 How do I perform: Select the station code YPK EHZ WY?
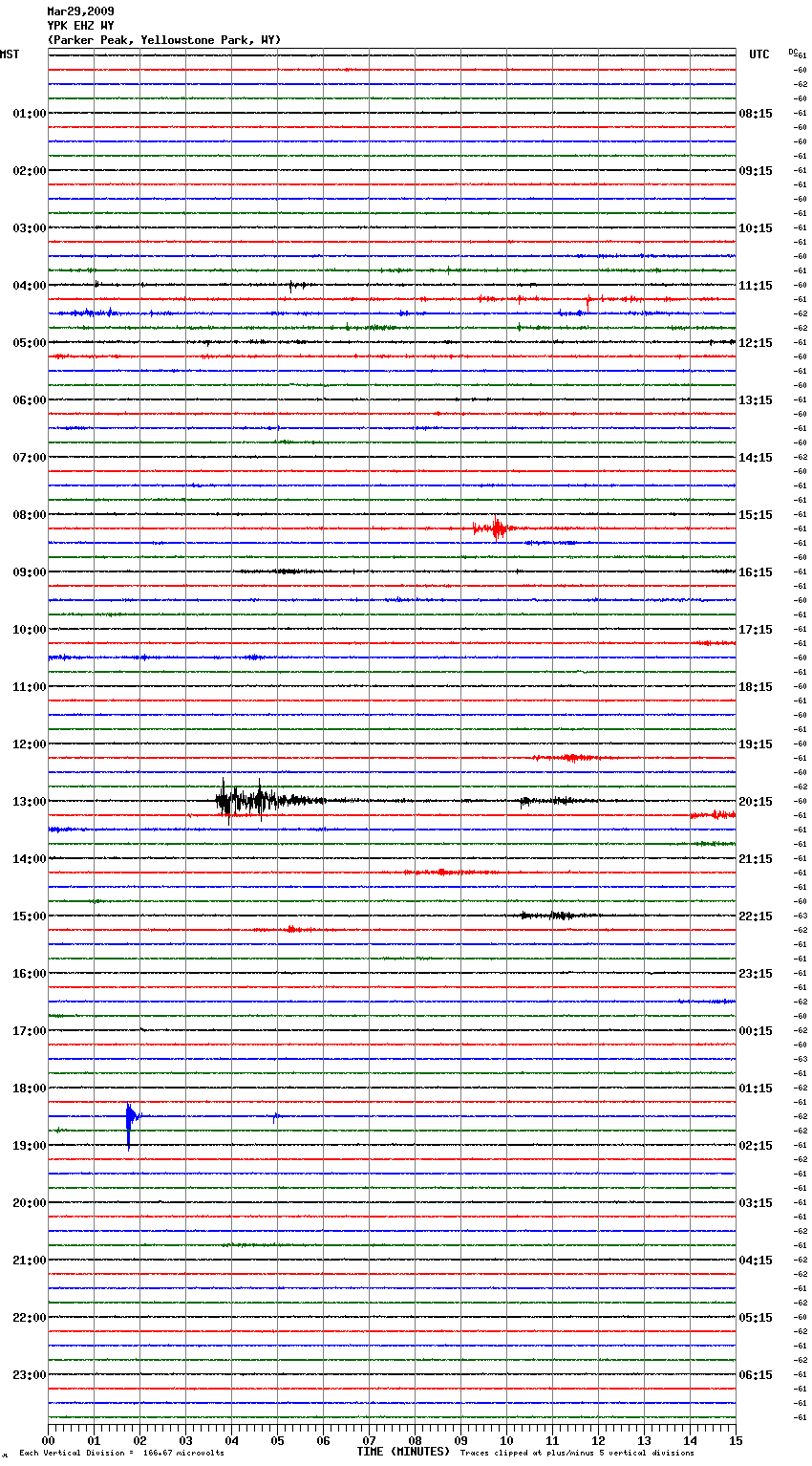point(80,26)
